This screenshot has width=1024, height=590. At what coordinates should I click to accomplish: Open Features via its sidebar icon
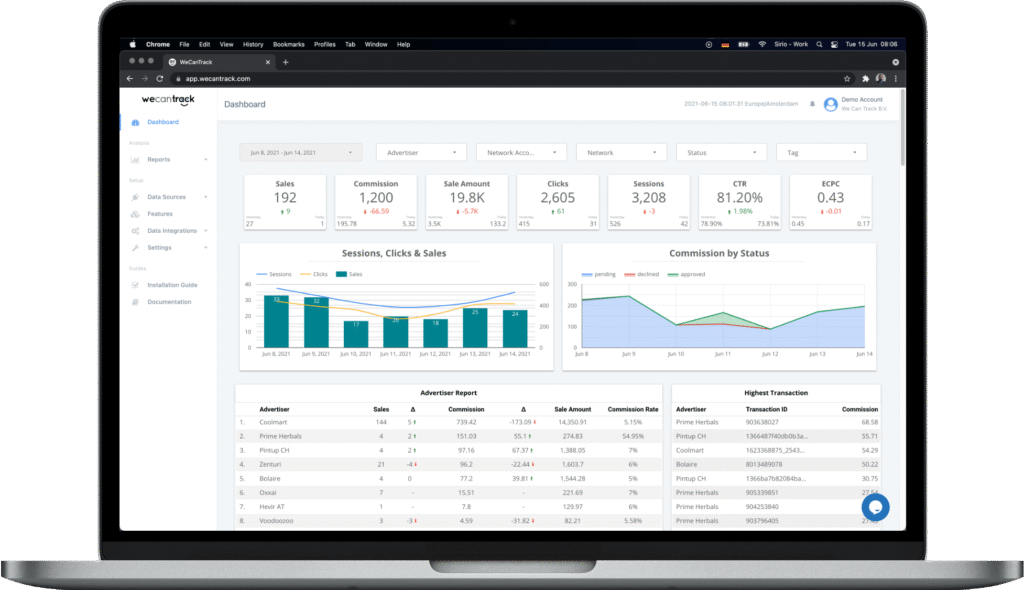135,214
